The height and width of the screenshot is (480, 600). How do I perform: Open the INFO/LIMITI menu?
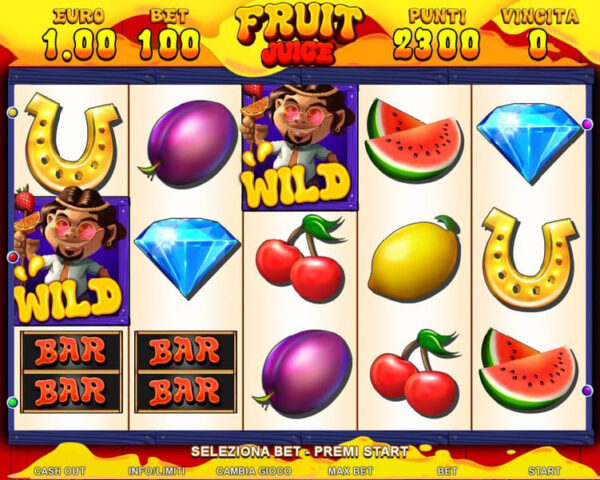tap(157, 471)
